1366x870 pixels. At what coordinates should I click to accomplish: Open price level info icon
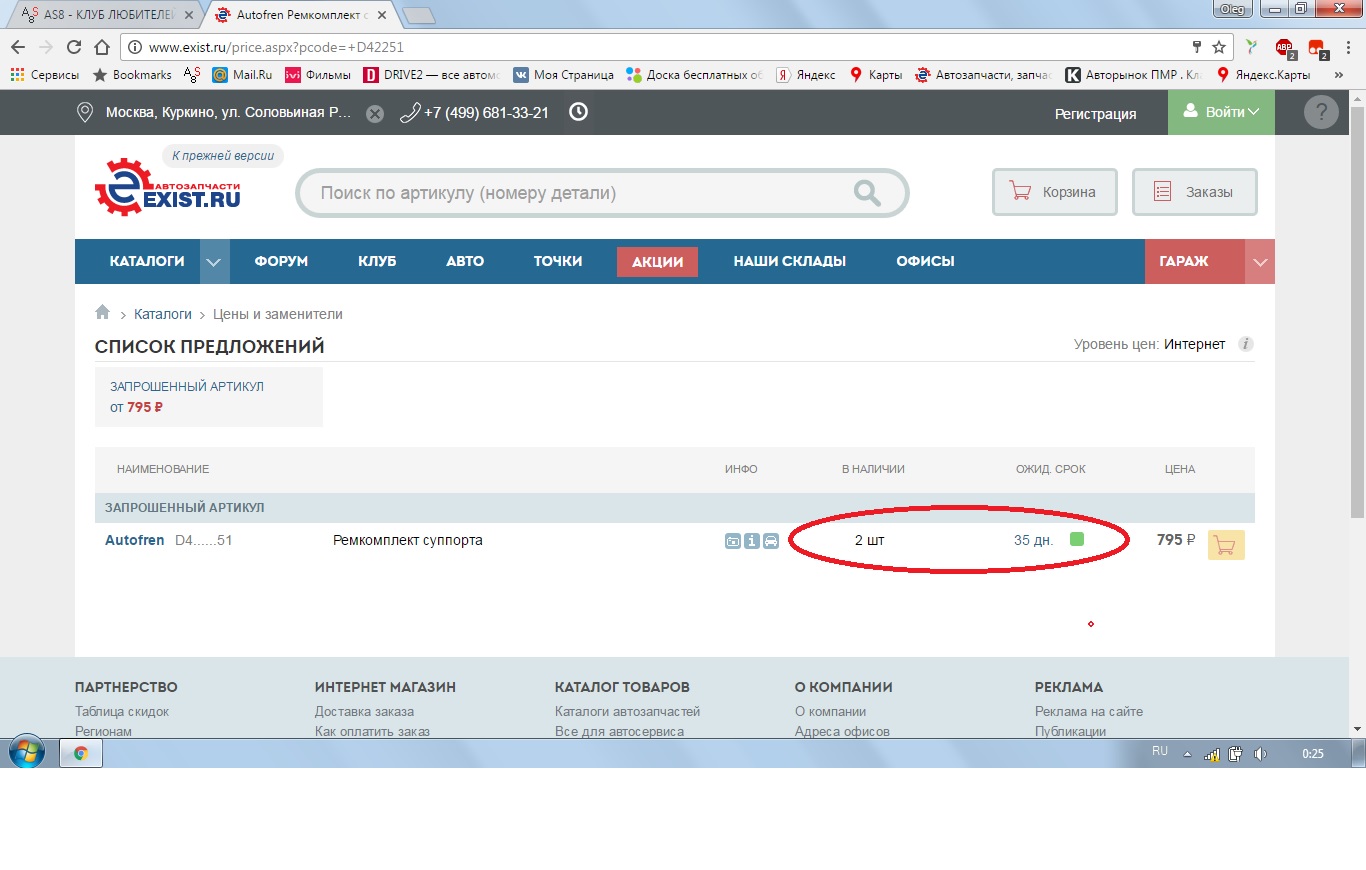click(x=1245, y=344)
